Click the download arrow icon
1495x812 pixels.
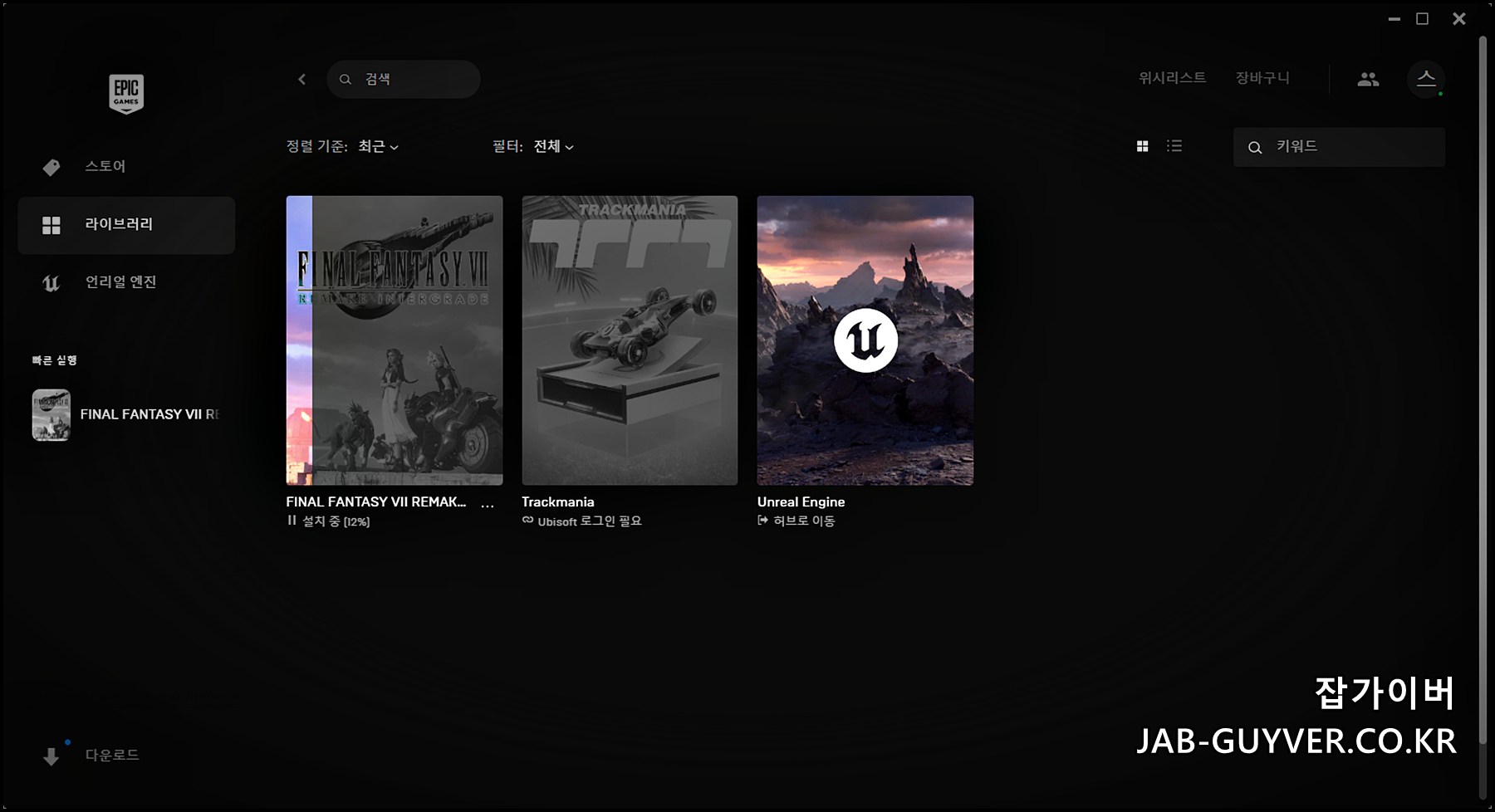[x=51, y=756]
